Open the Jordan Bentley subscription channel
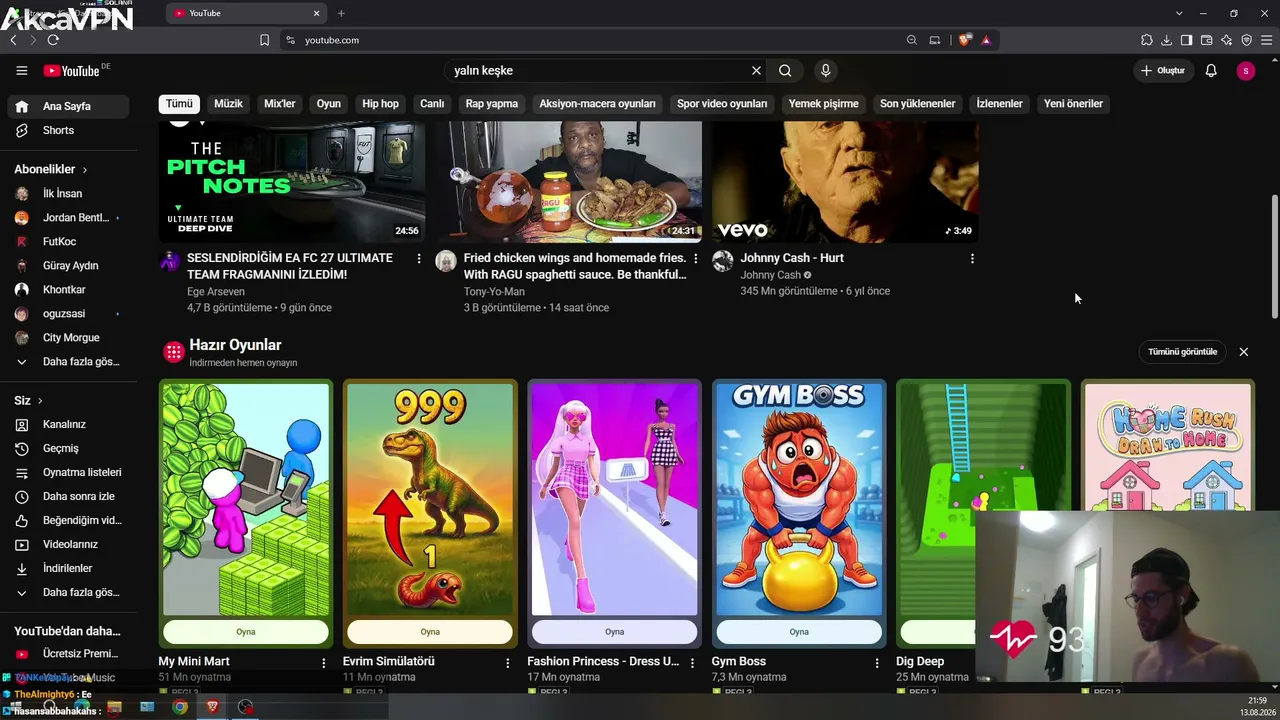1280x720 pixels. (x=68, y=218)
